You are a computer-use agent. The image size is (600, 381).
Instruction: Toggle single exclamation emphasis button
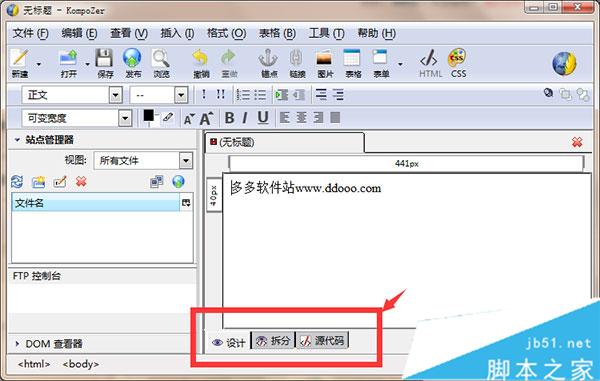point(204,94)
